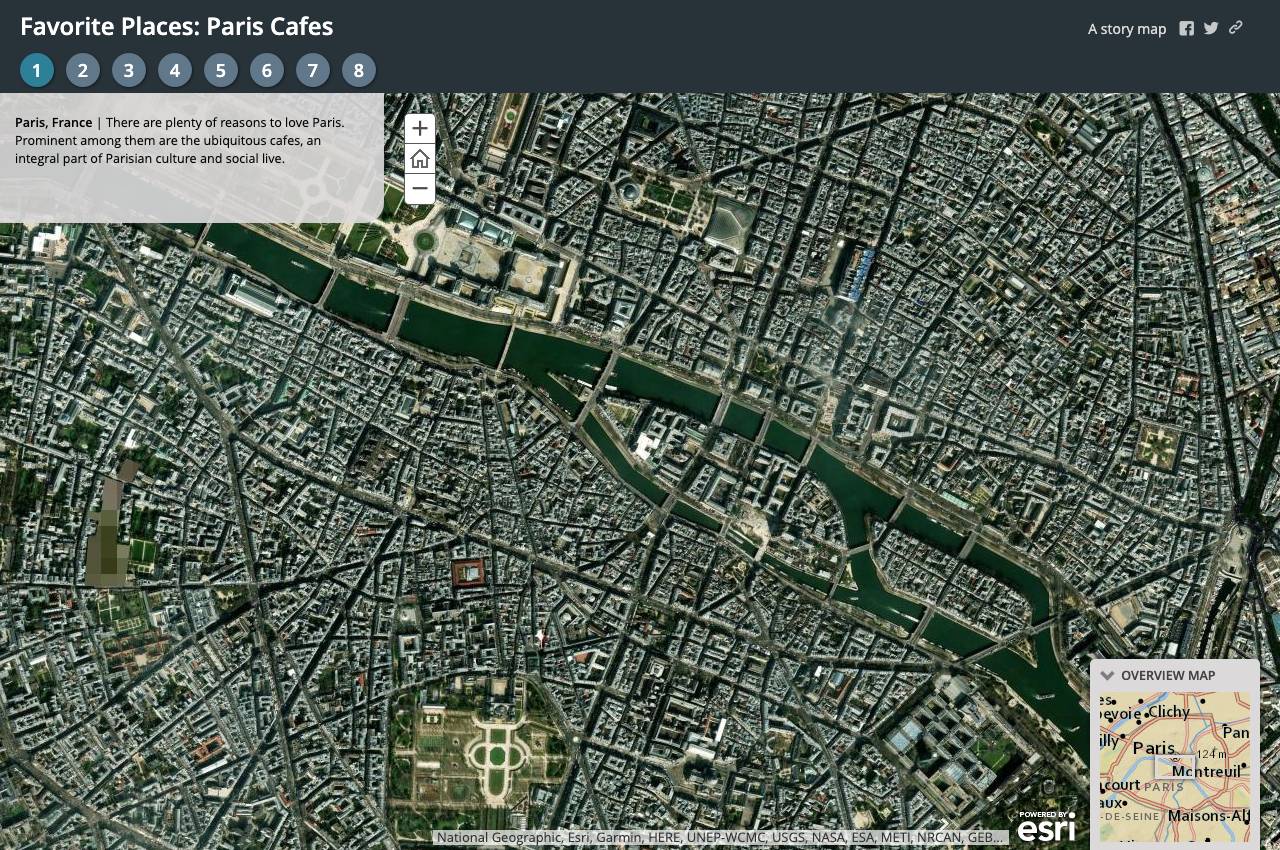Go to place number 1
Image resolution: width=1280 pixels, height=850 pixels.
tap(37, 70)
